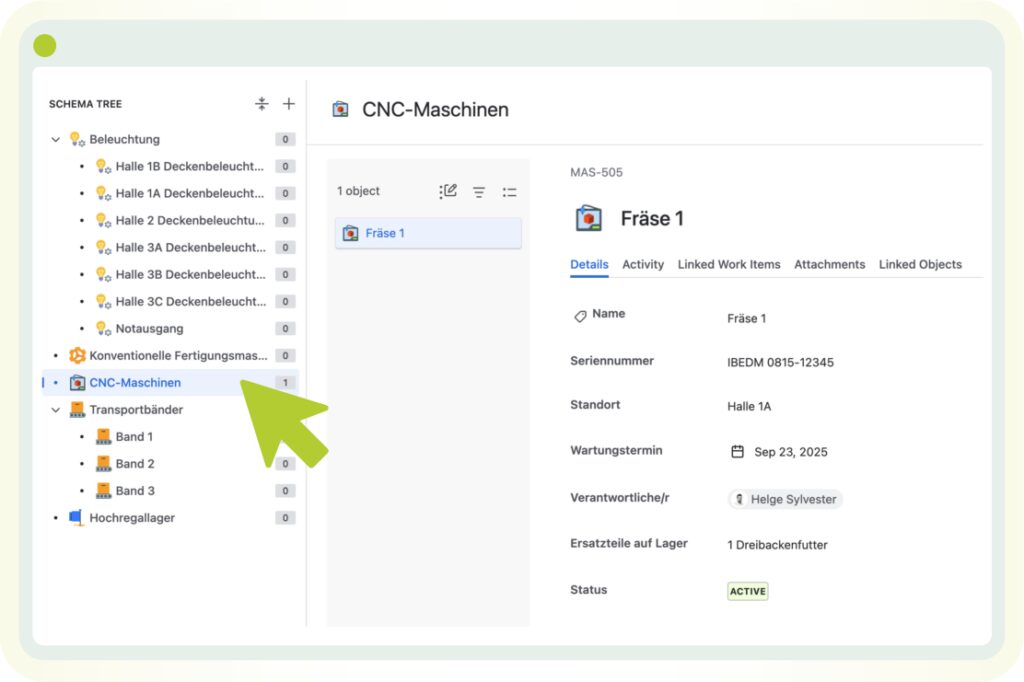Click count badge on CNC-Maschinen row
Image resolution: width=1024 pixels, height=682 pixels.
click(x=285, y=383)
